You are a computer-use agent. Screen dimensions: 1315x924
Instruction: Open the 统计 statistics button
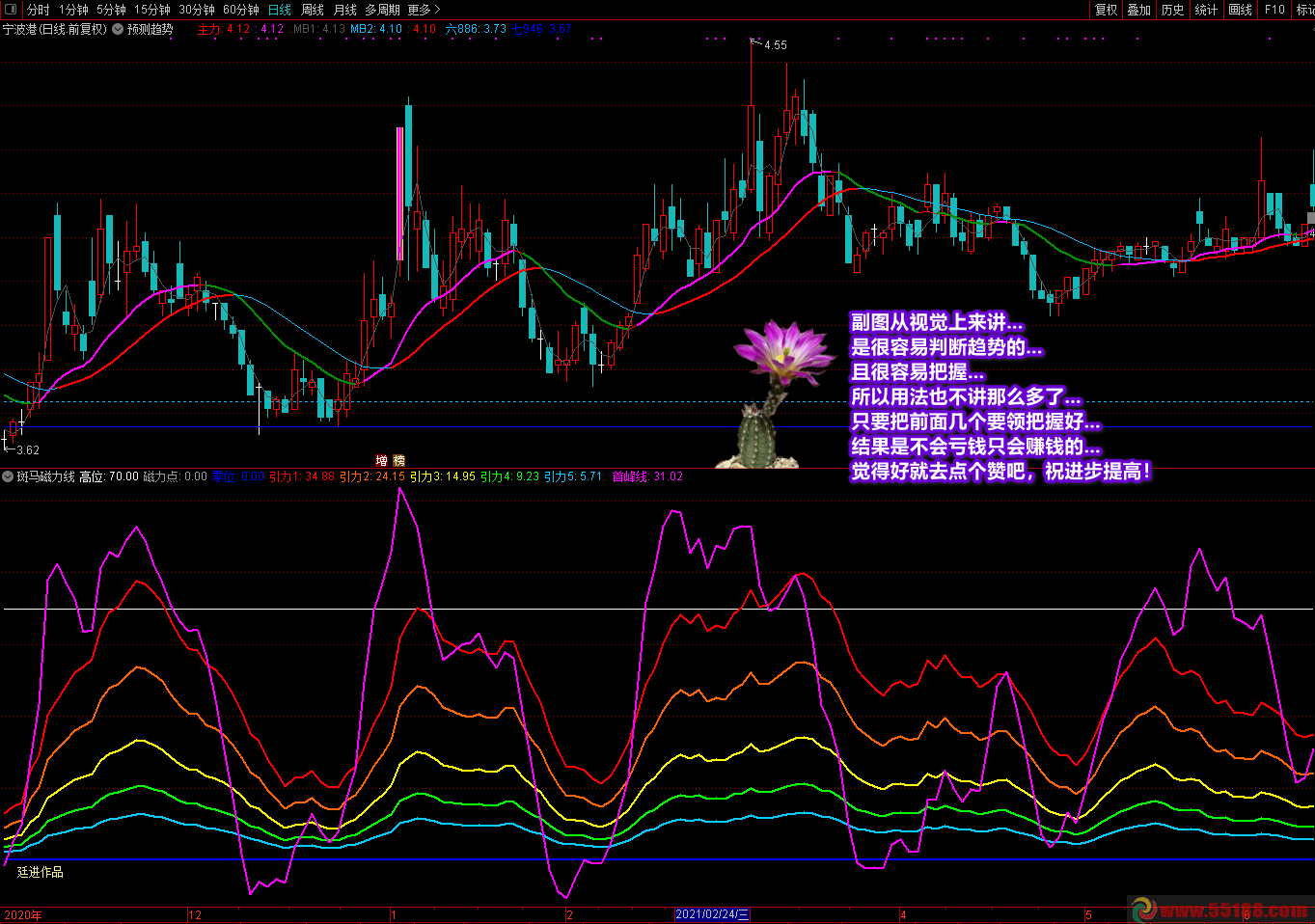coord(1206,10)
